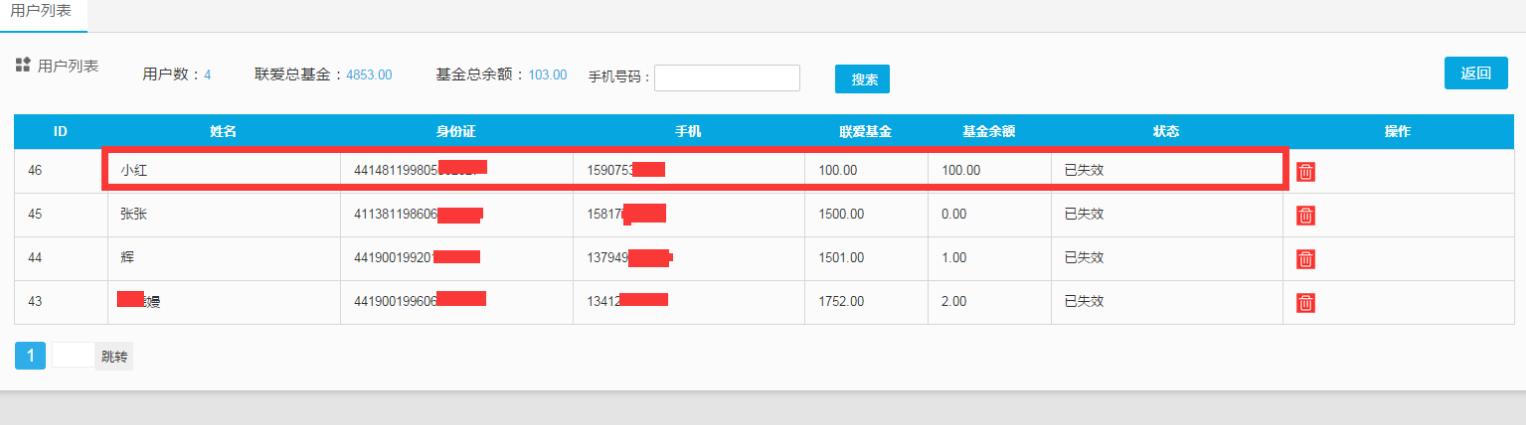The height and width of the screenshot is (425, 1526).
Task: Click the trash icon for user ID 46
Action: (x=1305, y=171)
